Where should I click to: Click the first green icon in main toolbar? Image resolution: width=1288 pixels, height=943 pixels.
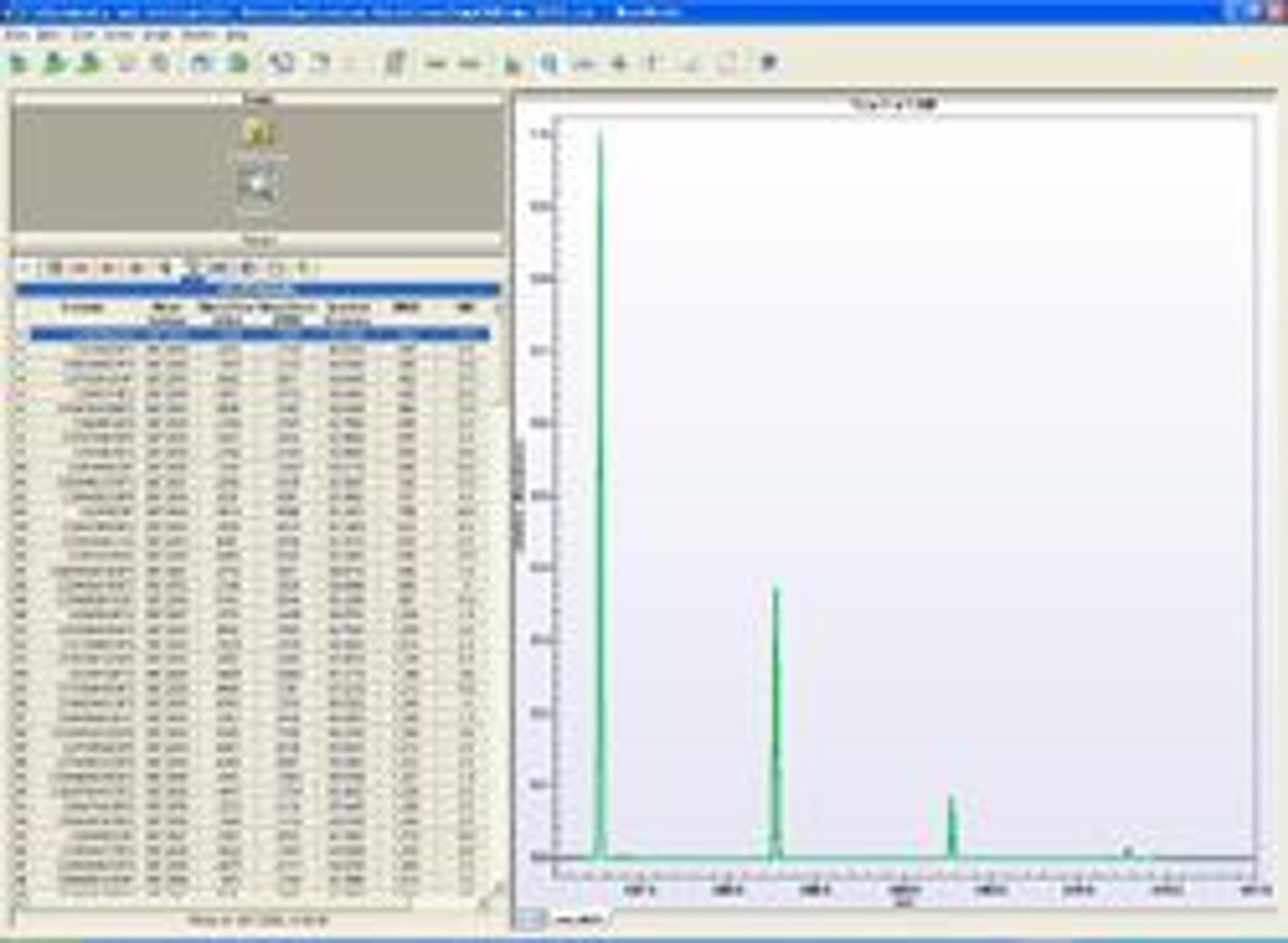(19, 63)
